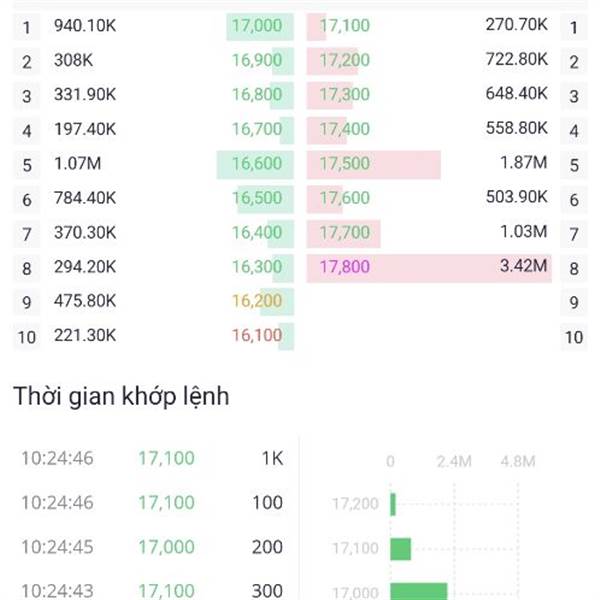Select the first 10:24:46 trade with 1K volume
Screen dimensions: 600x600
click(152, 458)
